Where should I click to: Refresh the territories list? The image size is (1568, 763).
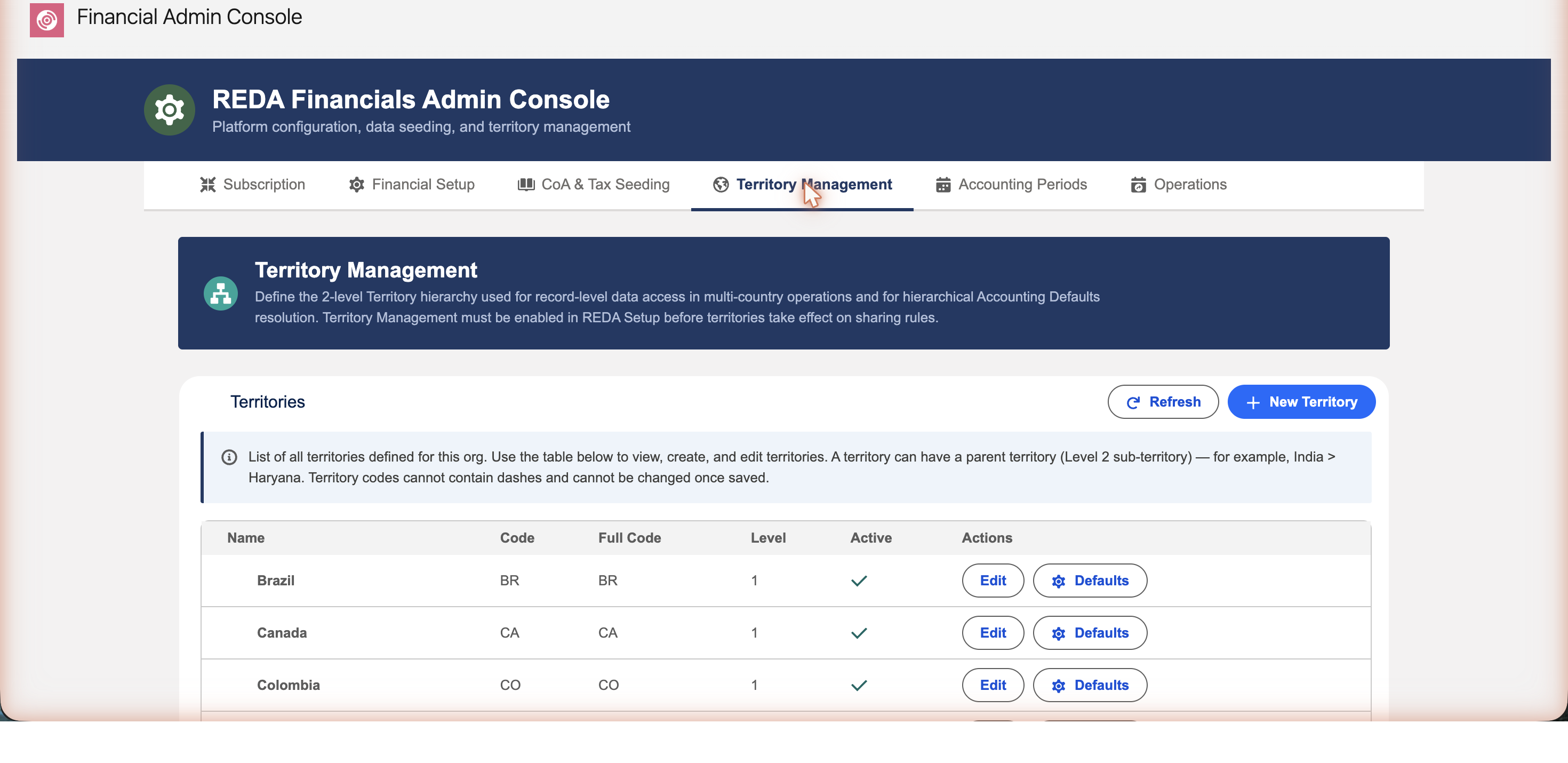[x=1163, y=402]
